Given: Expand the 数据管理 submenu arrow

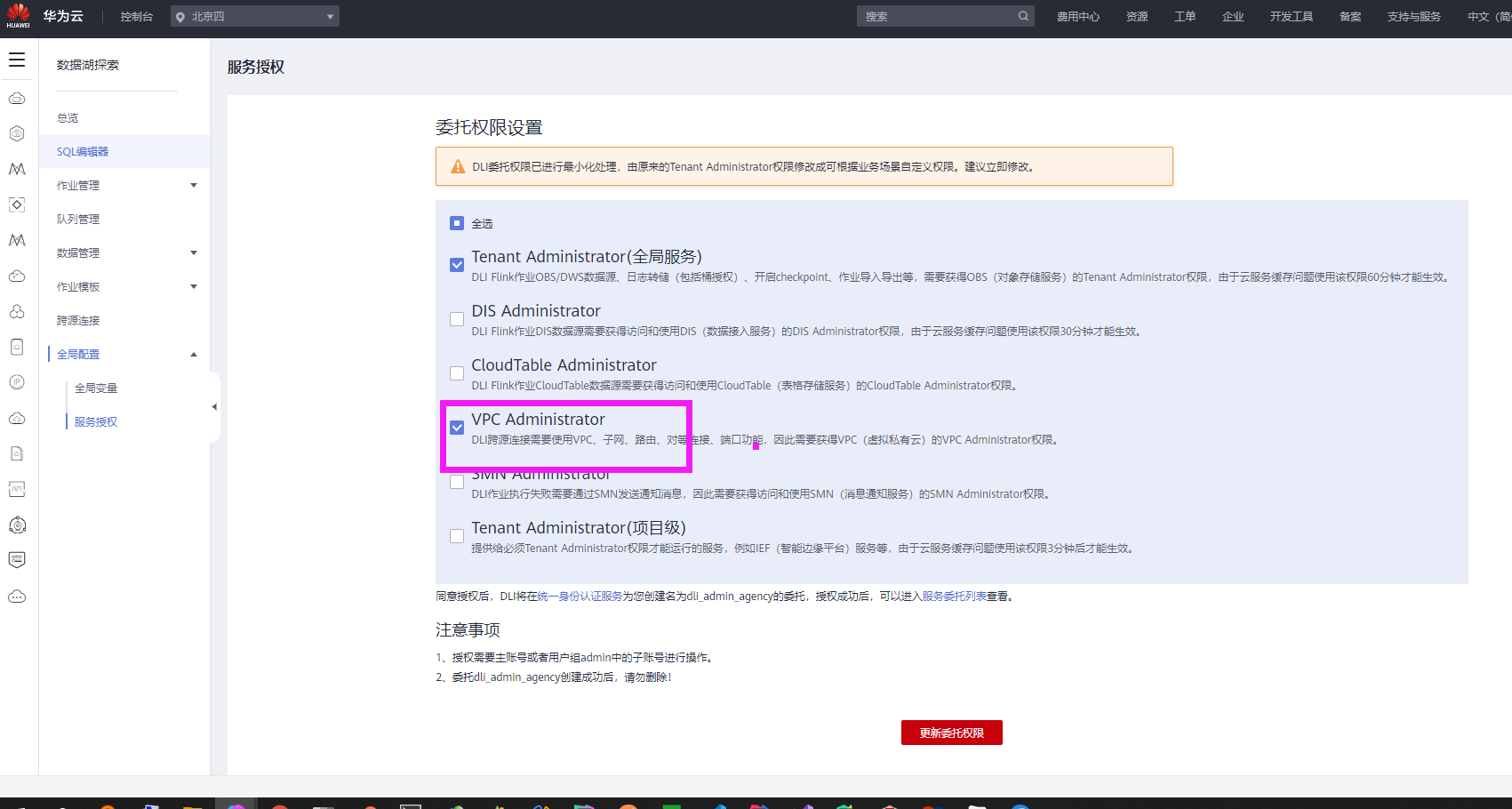Looking at the screenshot, I should pos(194,252).
